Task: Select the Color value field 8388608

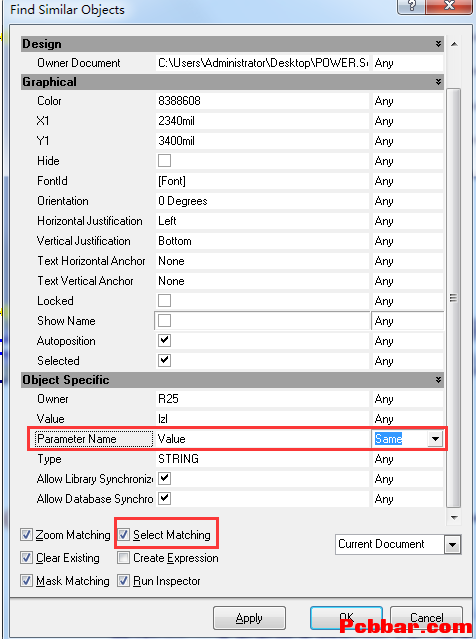Action: point(262,101)
